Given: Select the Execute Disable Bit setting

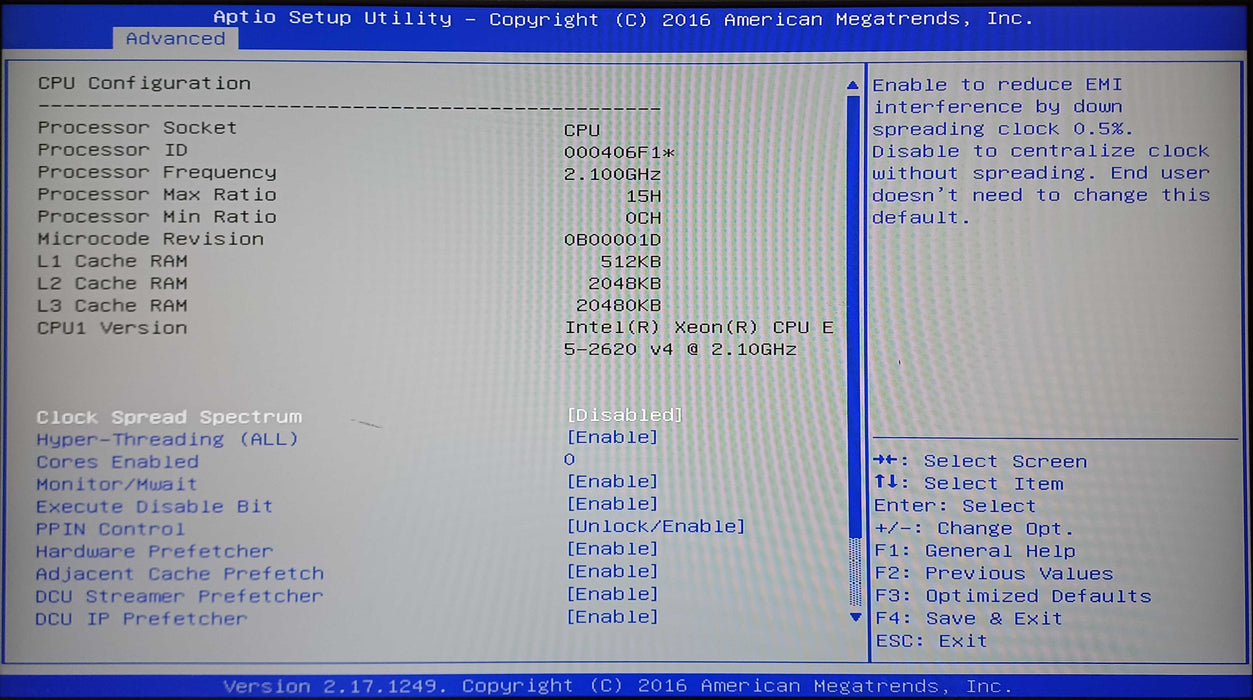Looking at the screenshot, I should [x=154, y=507].
